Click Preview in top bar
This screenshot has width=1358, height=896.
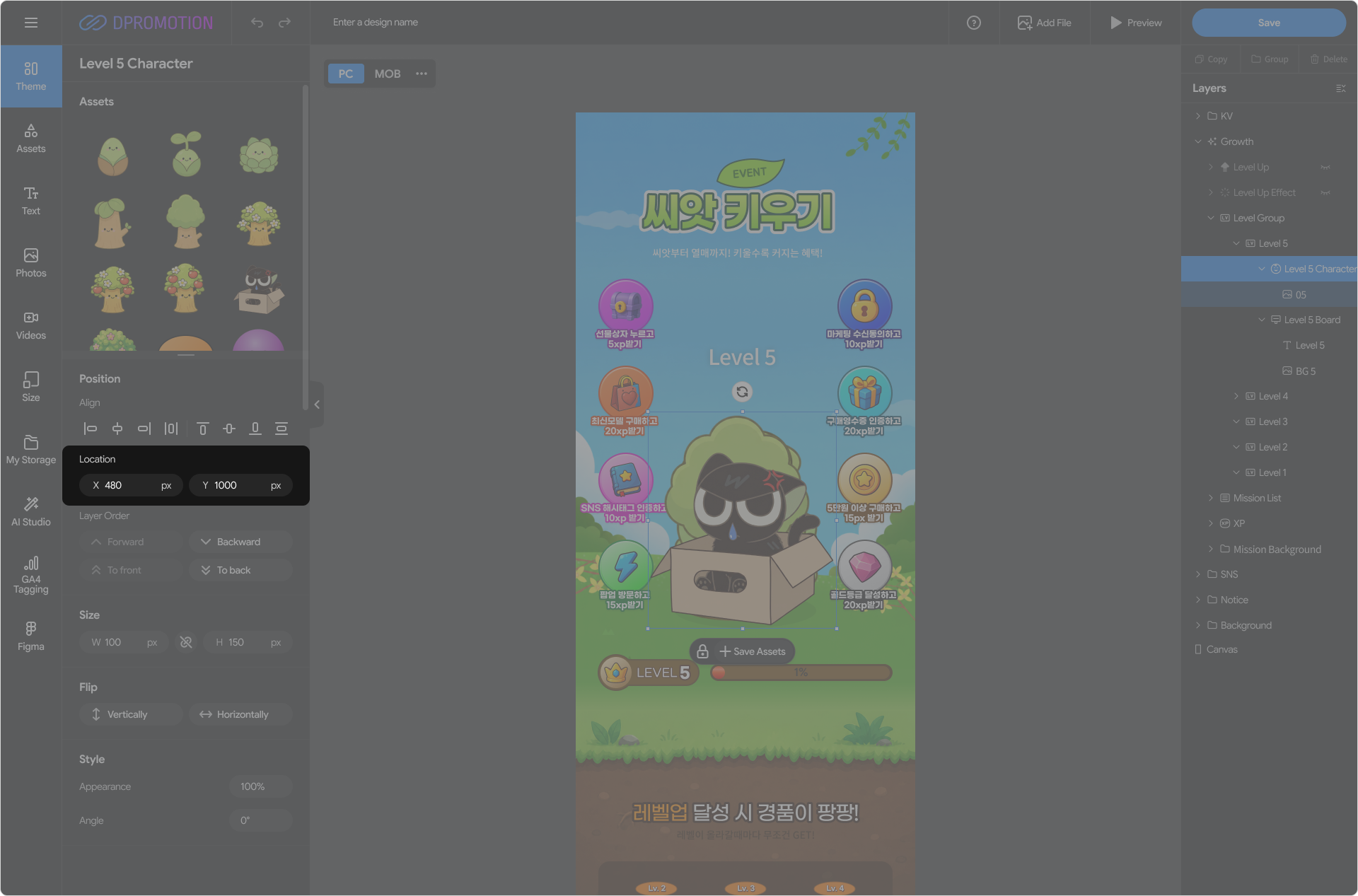pos(1136,23)
